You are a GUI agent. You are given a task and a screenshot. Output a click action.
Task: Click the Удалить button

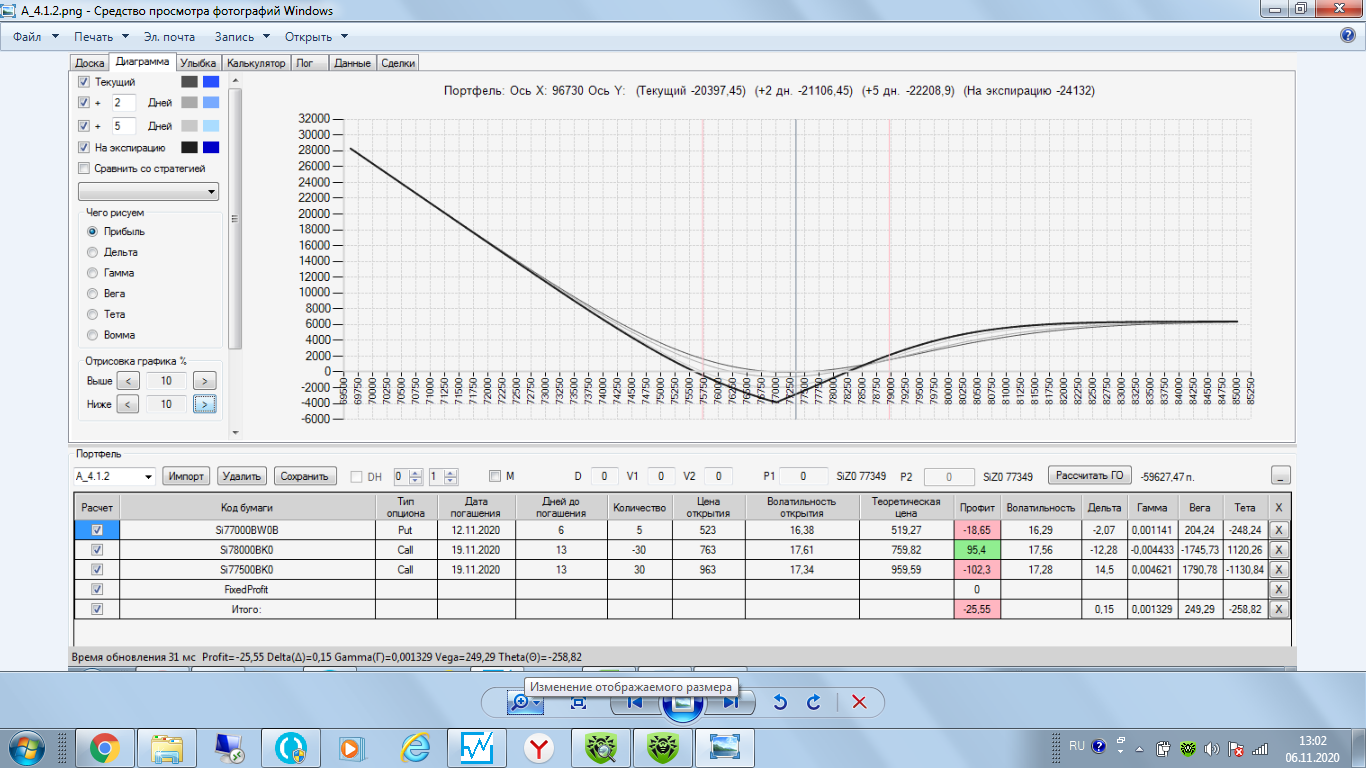click(x=242, y=476)
